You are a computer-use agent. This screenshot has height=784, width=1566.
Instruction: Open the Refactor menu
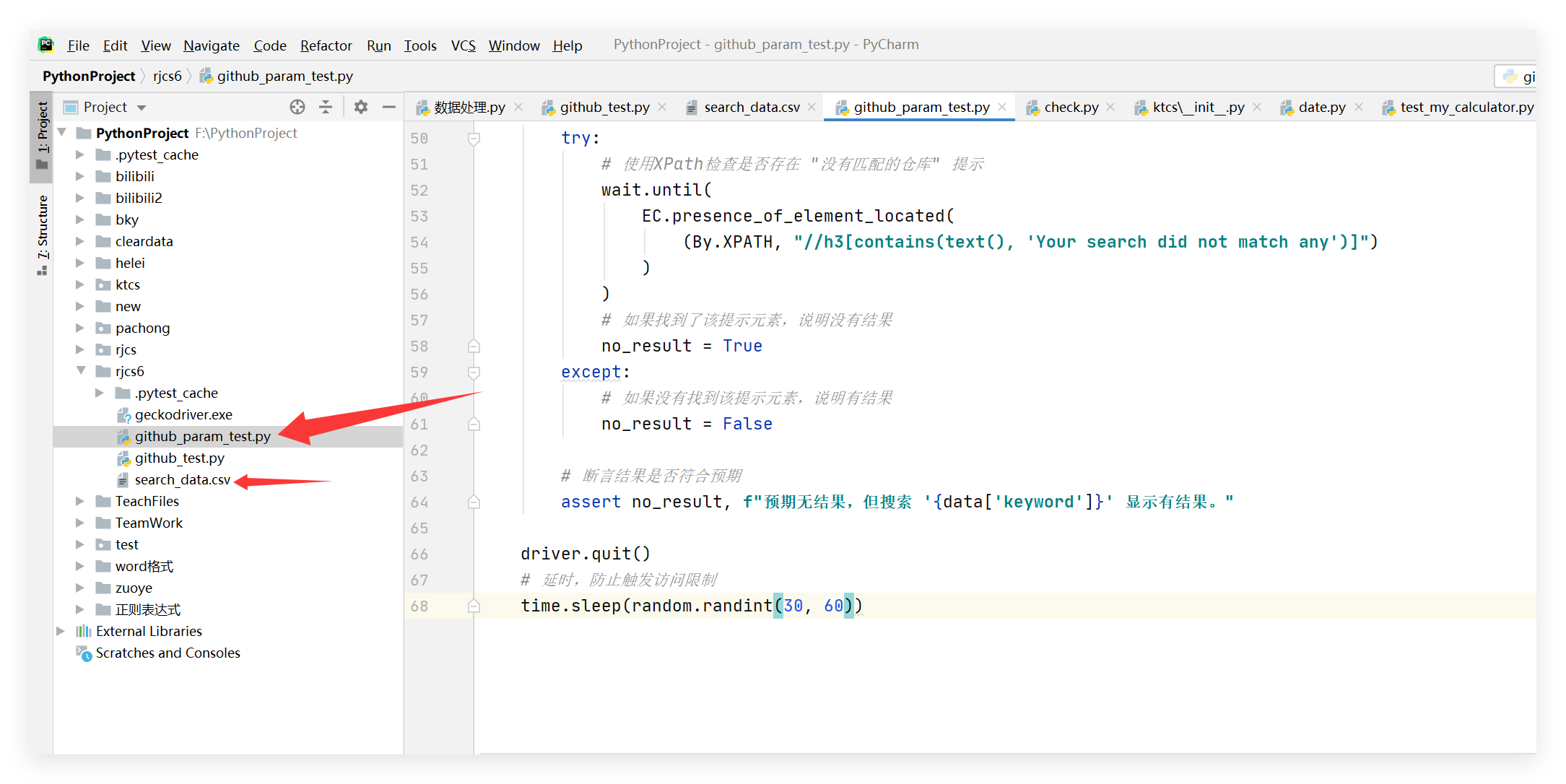click(326, 45)
